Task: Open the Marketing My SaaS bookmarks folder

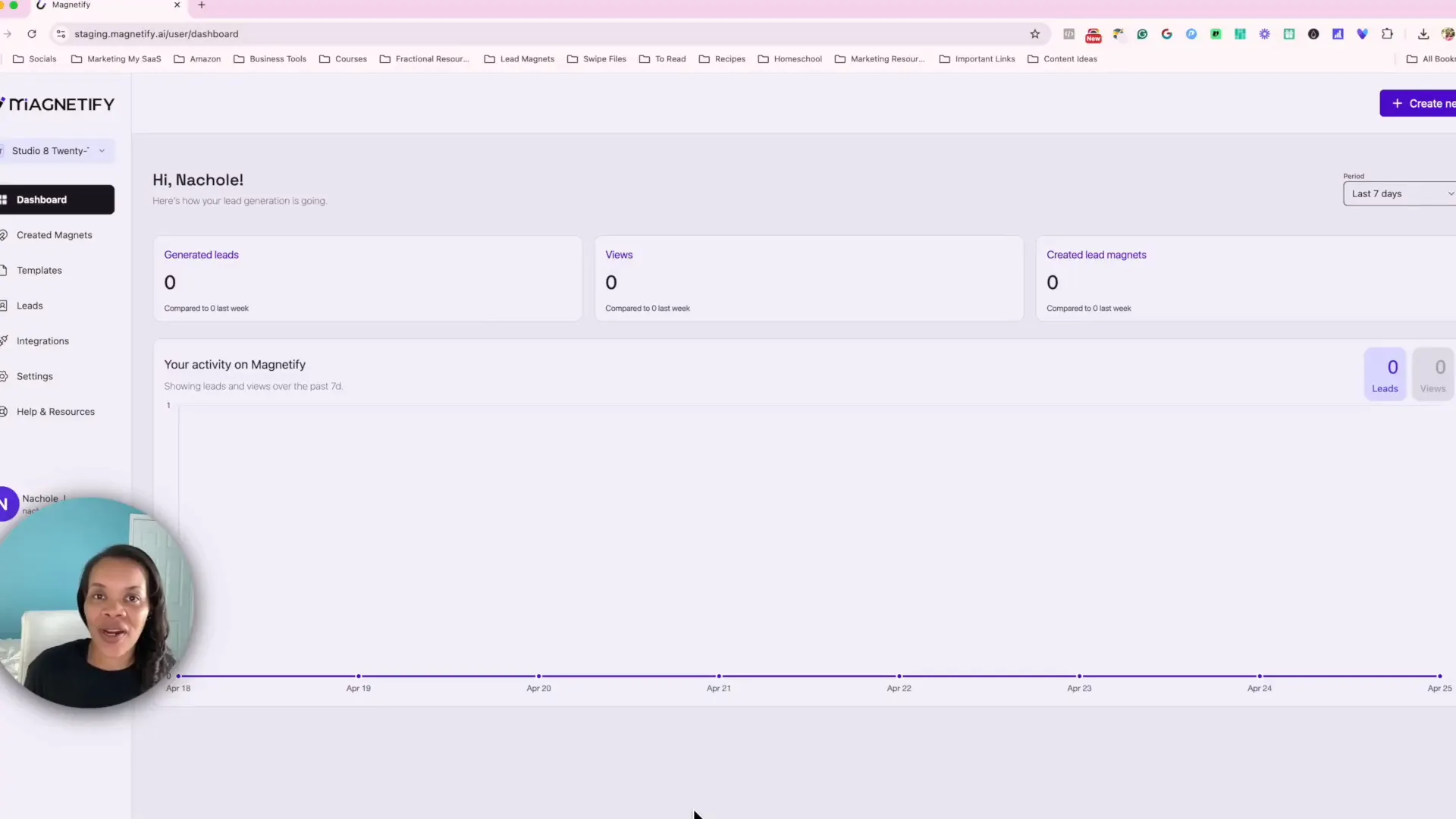Action: point(116,59)
